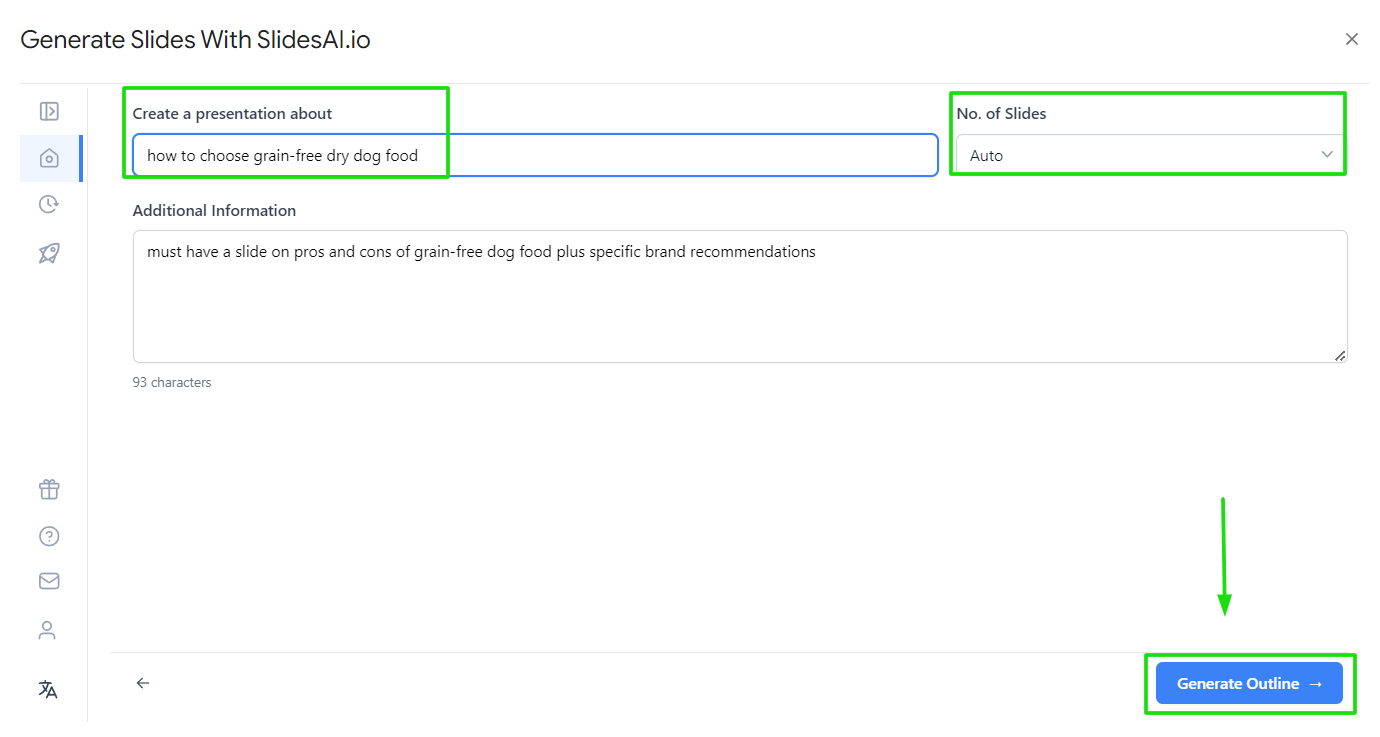Click the 'No. of Slides' label
The image size is (1380, 737).
coord(1001,114)
